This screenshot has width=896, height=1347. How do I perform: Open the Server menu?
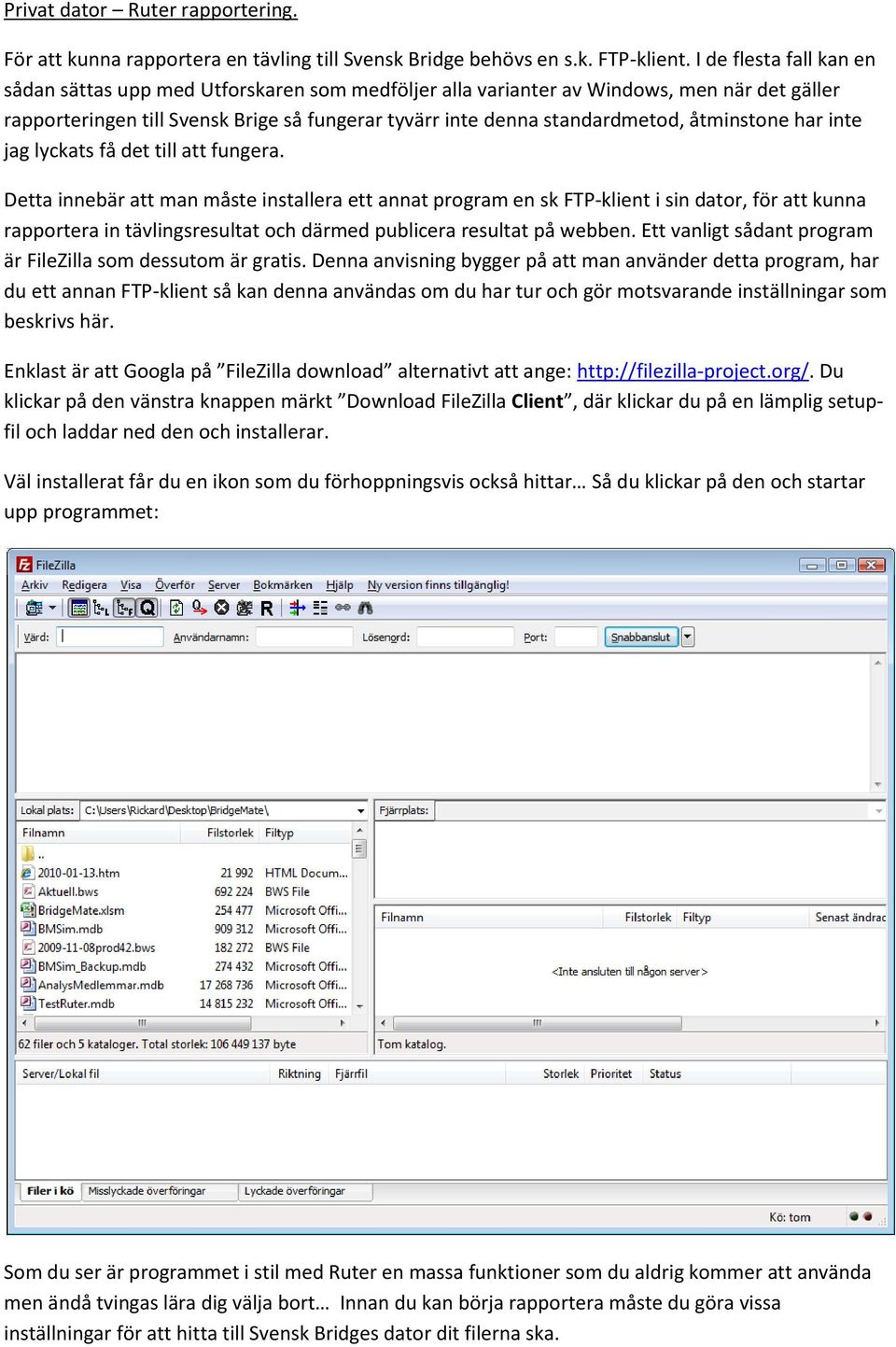coord(223,585)
